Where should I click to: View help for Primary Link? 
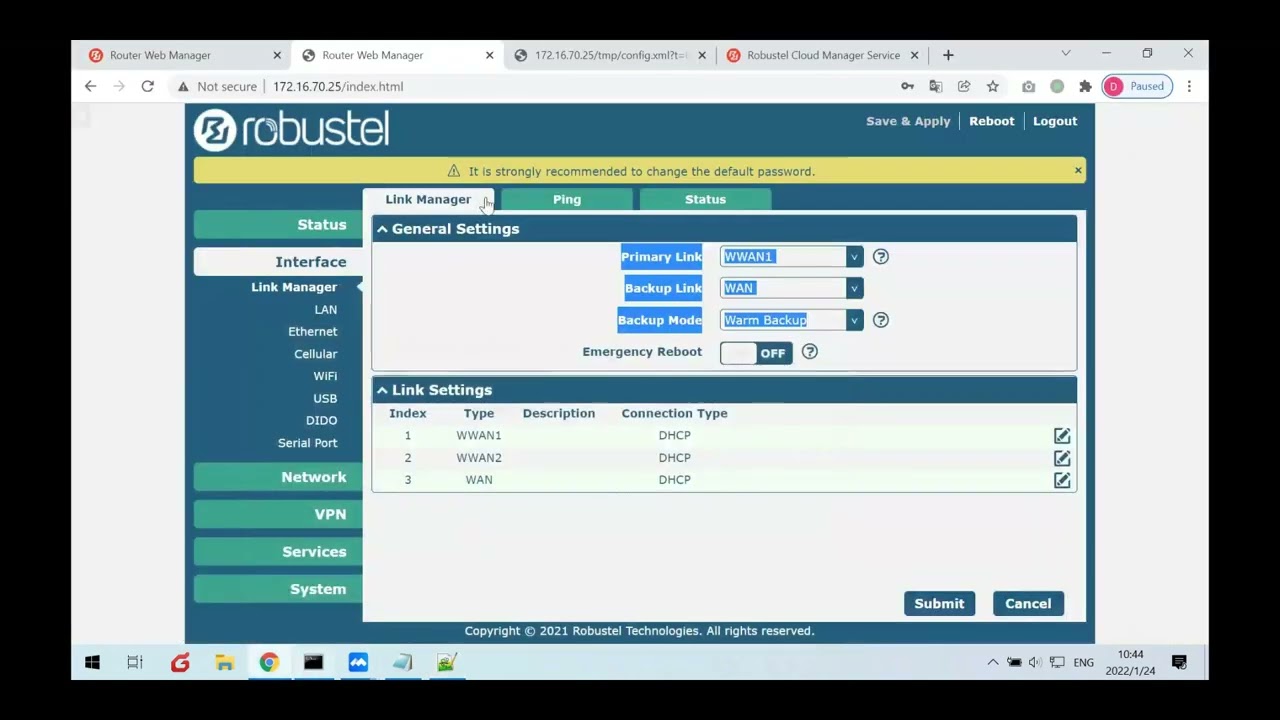(x=880, y=256)
